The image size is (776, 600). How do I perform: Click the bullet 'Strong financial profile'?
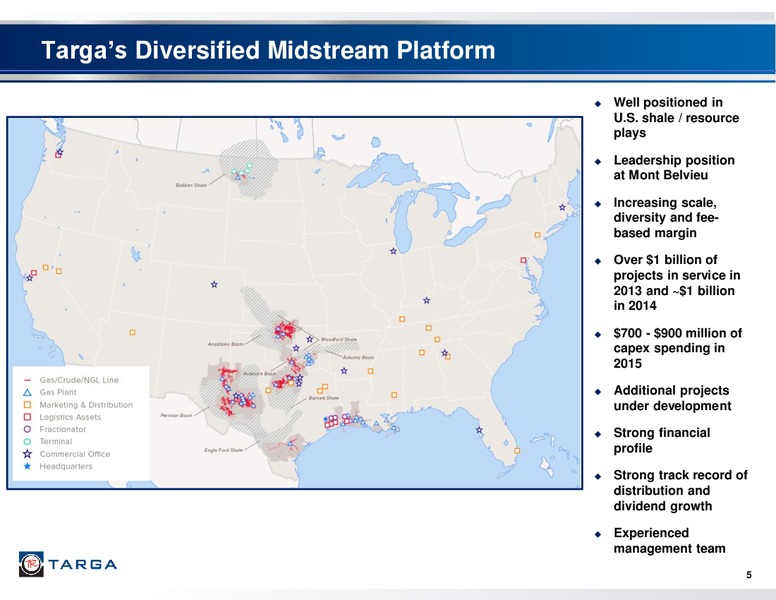pyautogui.click(x=662, y=440)
